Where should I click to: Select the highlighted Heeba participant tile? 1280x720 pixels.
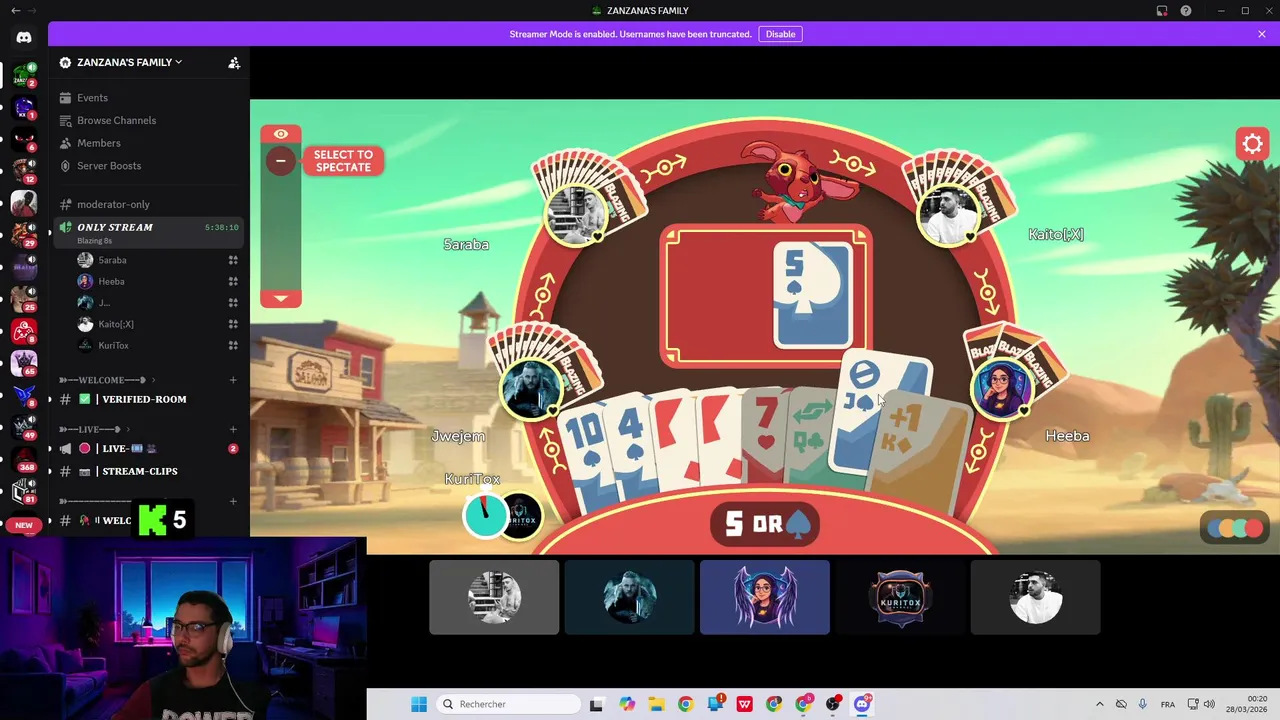(765, 598)
